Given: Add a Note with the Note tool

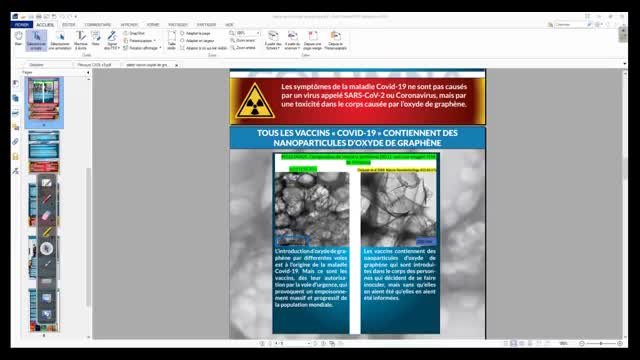Looking at the screenshot, I should coord(96,39).
